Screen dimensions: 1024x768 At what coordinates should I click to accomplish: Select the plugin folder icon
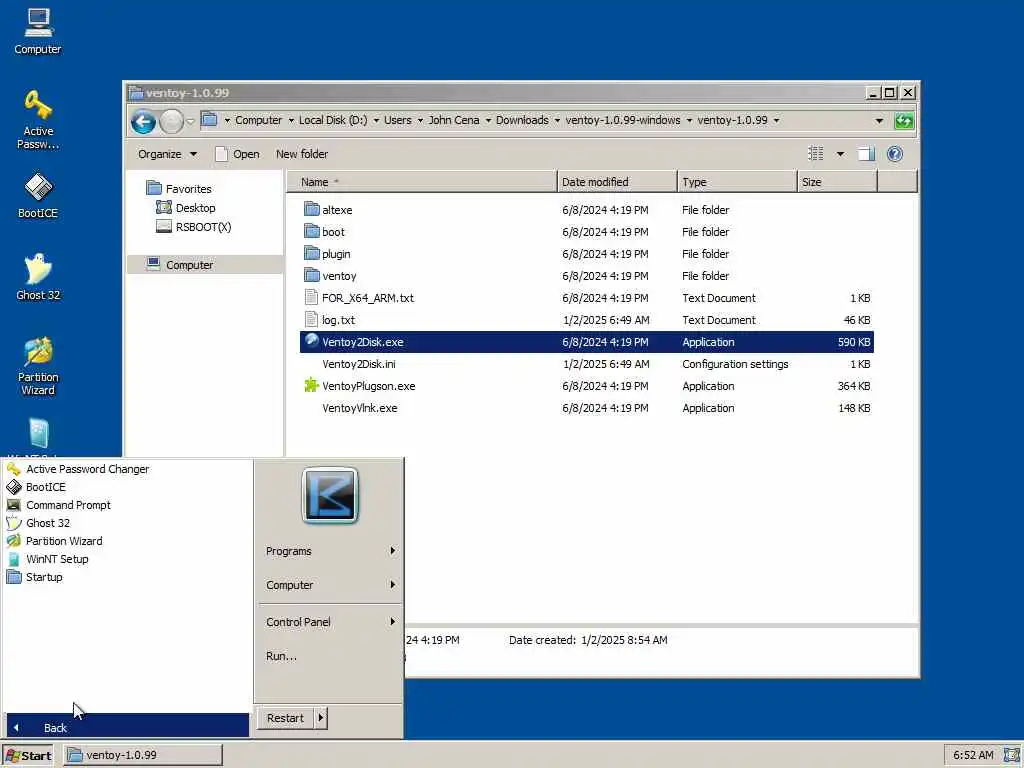tap(312, 253)
